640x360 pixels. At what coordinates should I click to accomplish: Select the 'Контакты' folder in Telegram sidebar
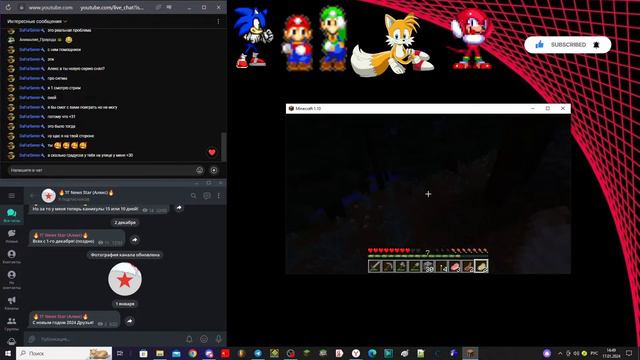pyautogui.click(x=11, y=257)
